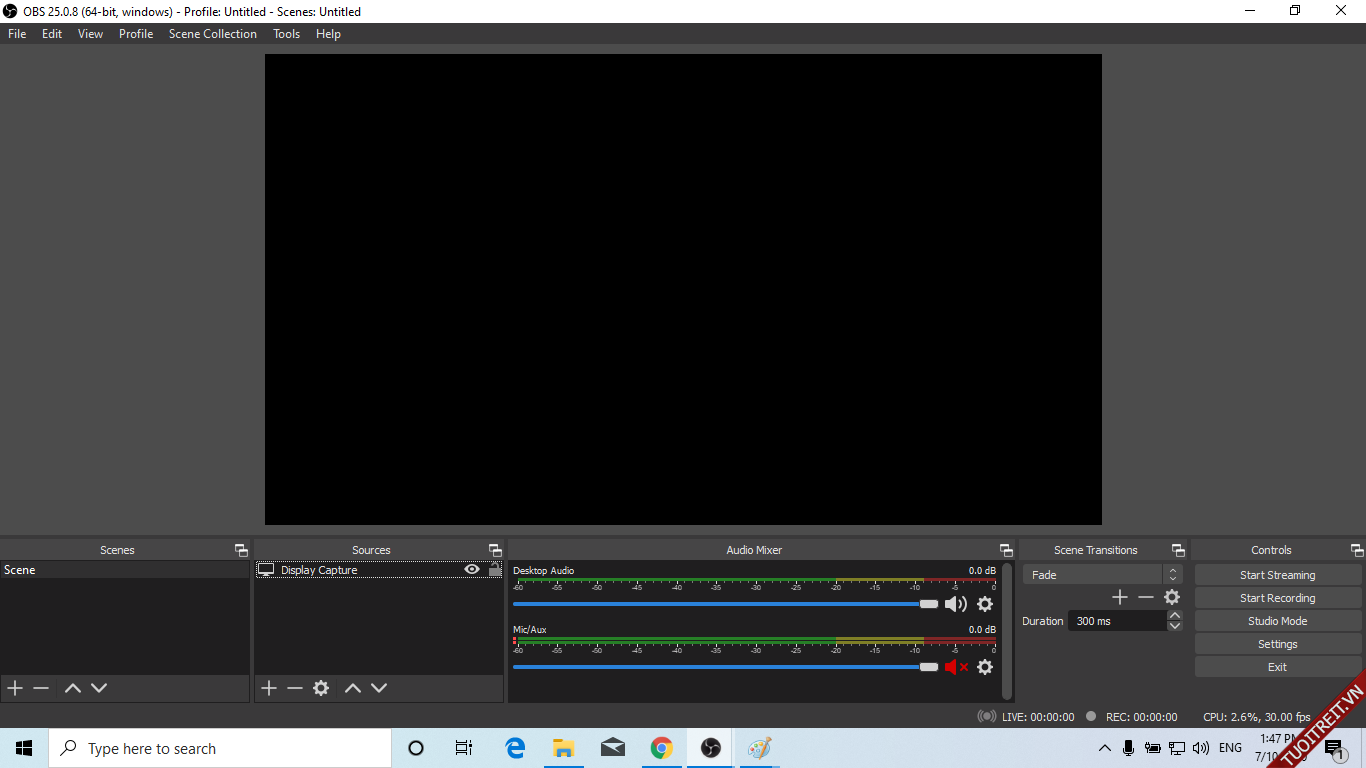Open source properties gear in Sources panel
1366x768 pixels.
[321, 688]
